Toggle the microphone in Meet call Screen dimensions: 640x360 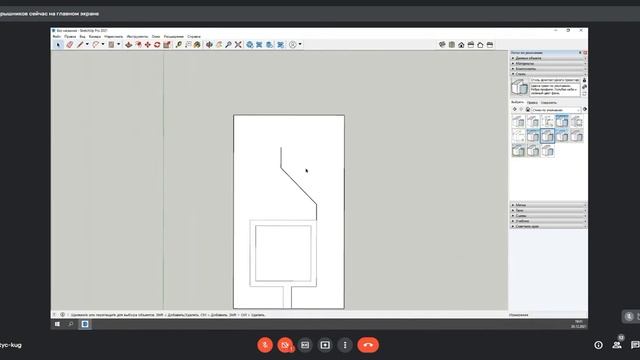pos(265,345)
